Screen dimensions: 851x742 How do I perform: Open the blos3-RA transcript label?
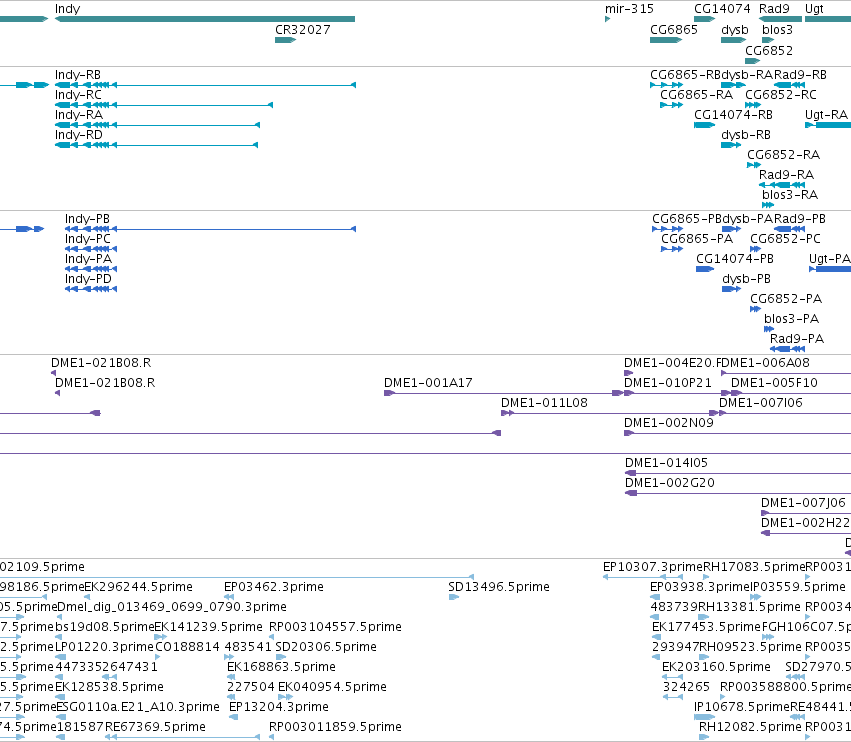coord(790,195)
